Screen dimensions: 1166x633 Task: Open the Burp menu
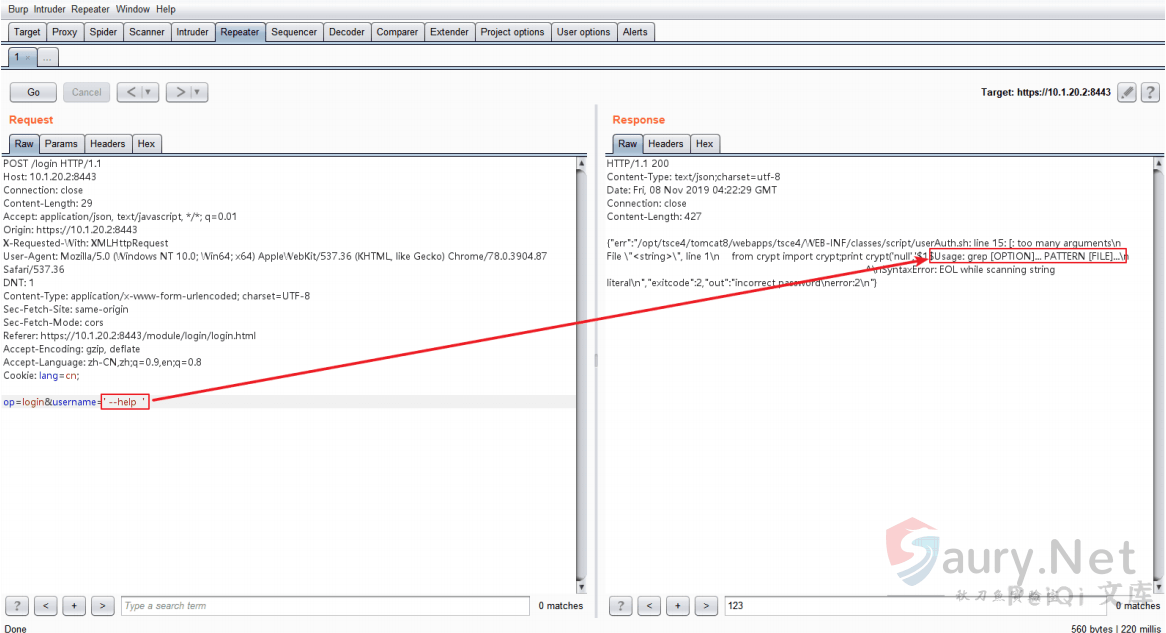click(18, 9)
